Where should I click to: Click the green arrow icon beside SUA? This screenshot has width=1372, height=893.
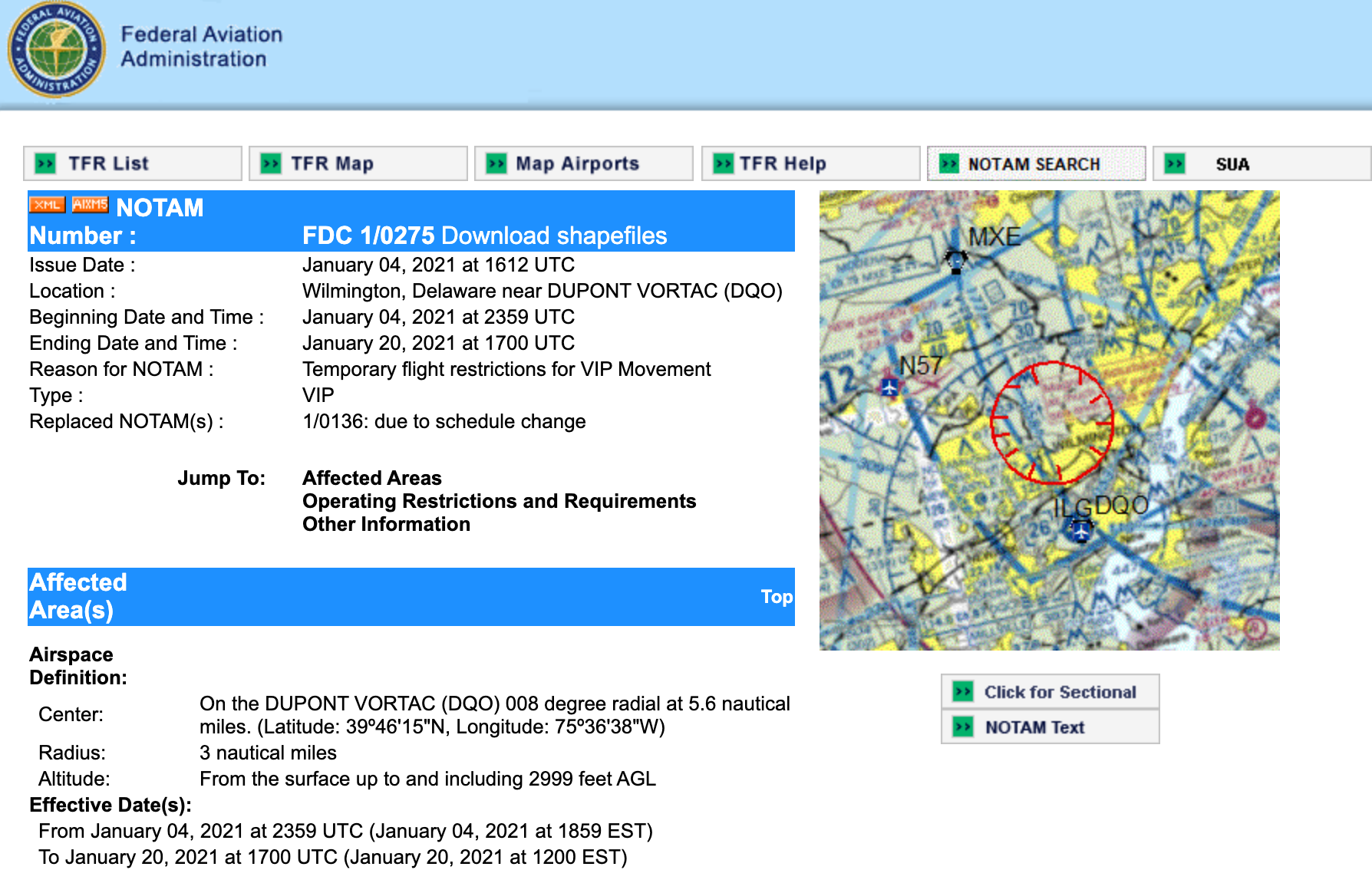(1175, 163)
